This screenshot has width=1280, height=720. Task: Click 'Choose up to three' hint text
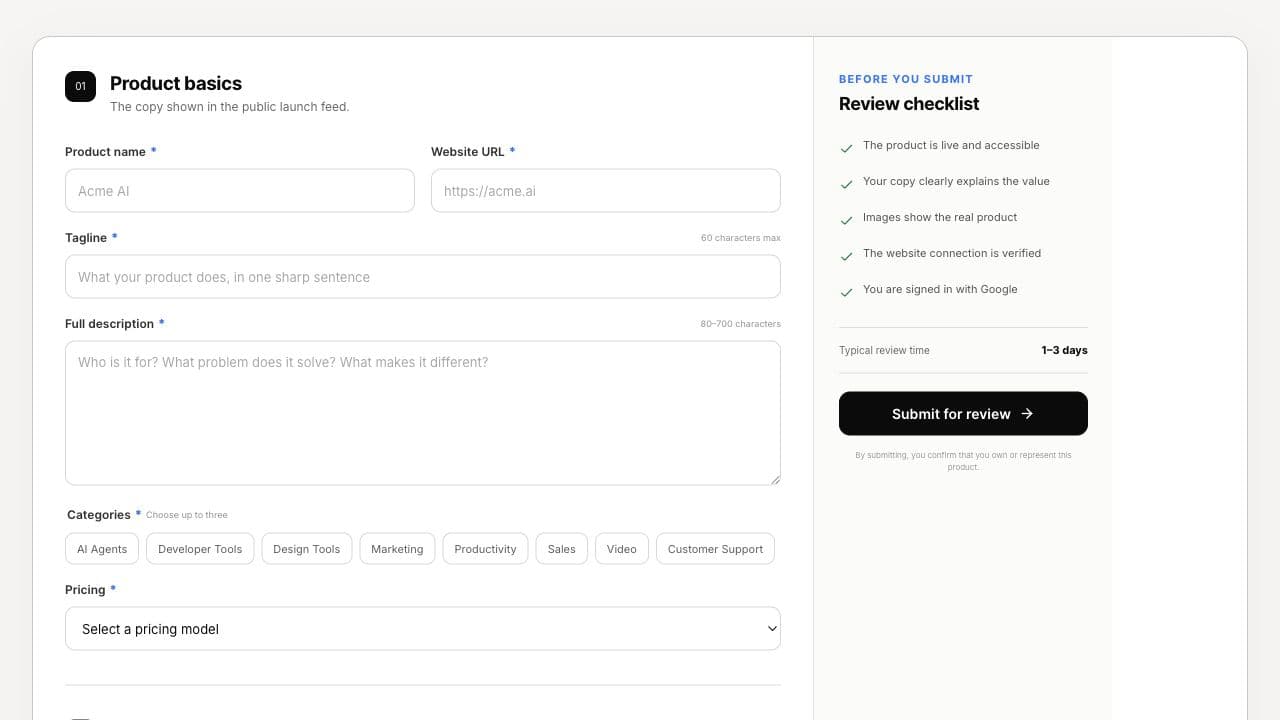[x=187, y=515]
